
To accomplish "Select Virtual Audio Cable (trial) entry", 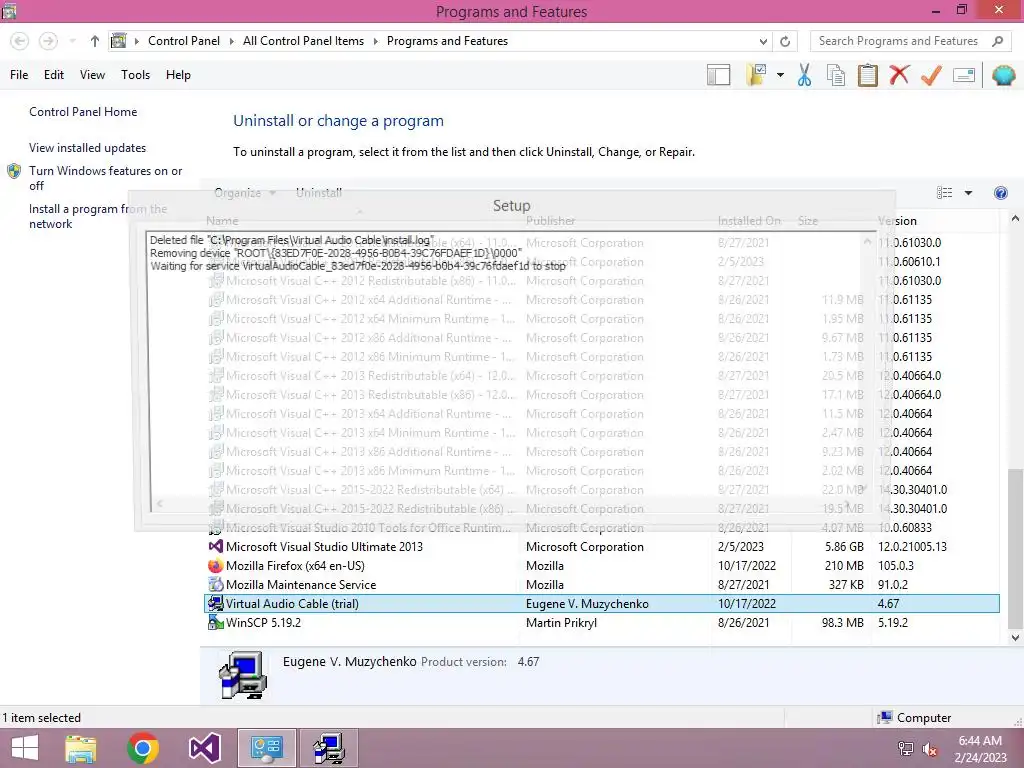I will [602, 603].
